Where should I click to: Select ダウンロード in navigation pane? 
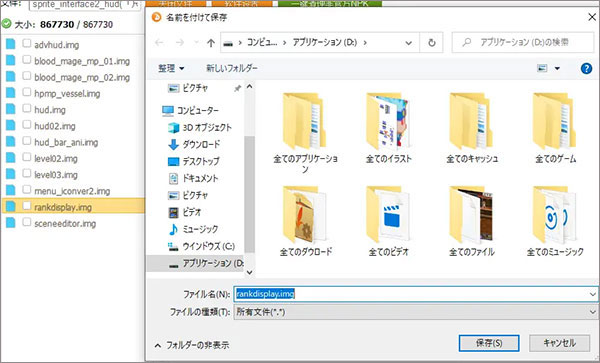(x=194, y=144)
